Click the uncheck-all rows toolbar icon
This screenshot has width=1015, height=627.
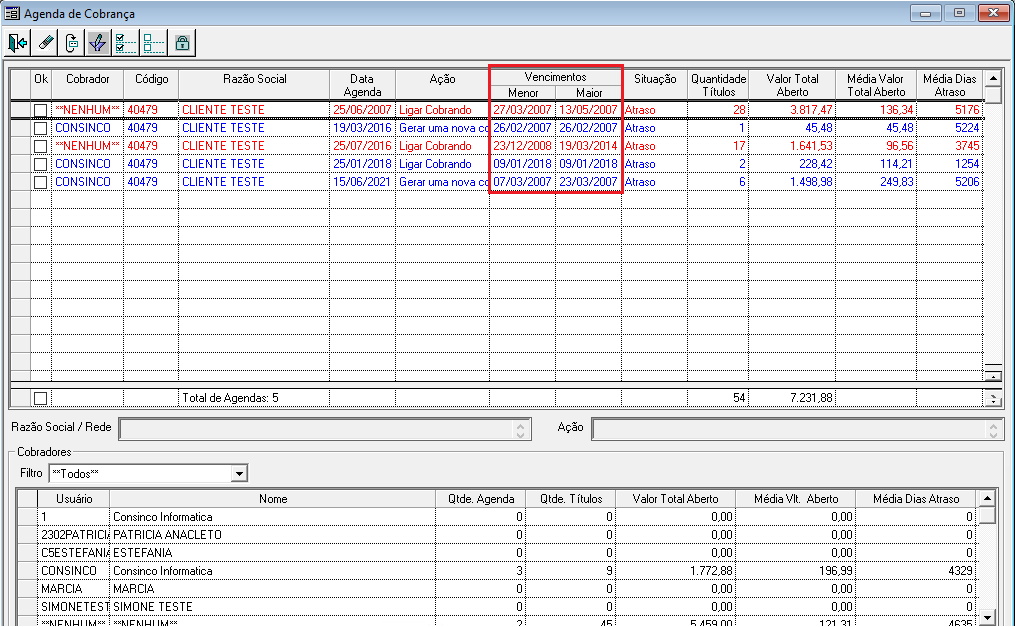153,43
